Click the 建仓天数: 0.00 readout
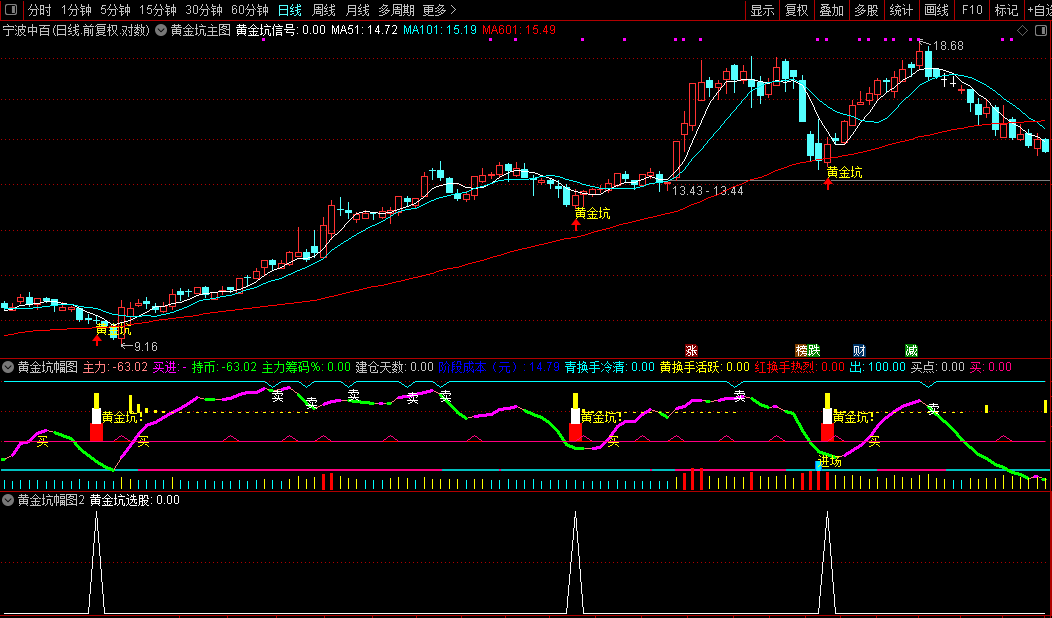Image resolution: width=1052 pixels, height=618 pixels. point(394,367)
